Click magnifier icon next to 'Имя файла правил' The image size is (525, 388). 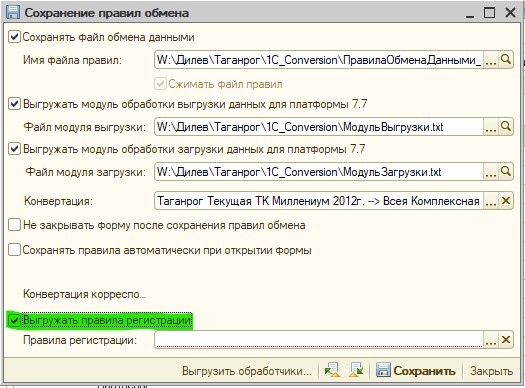tap(506, 60)
